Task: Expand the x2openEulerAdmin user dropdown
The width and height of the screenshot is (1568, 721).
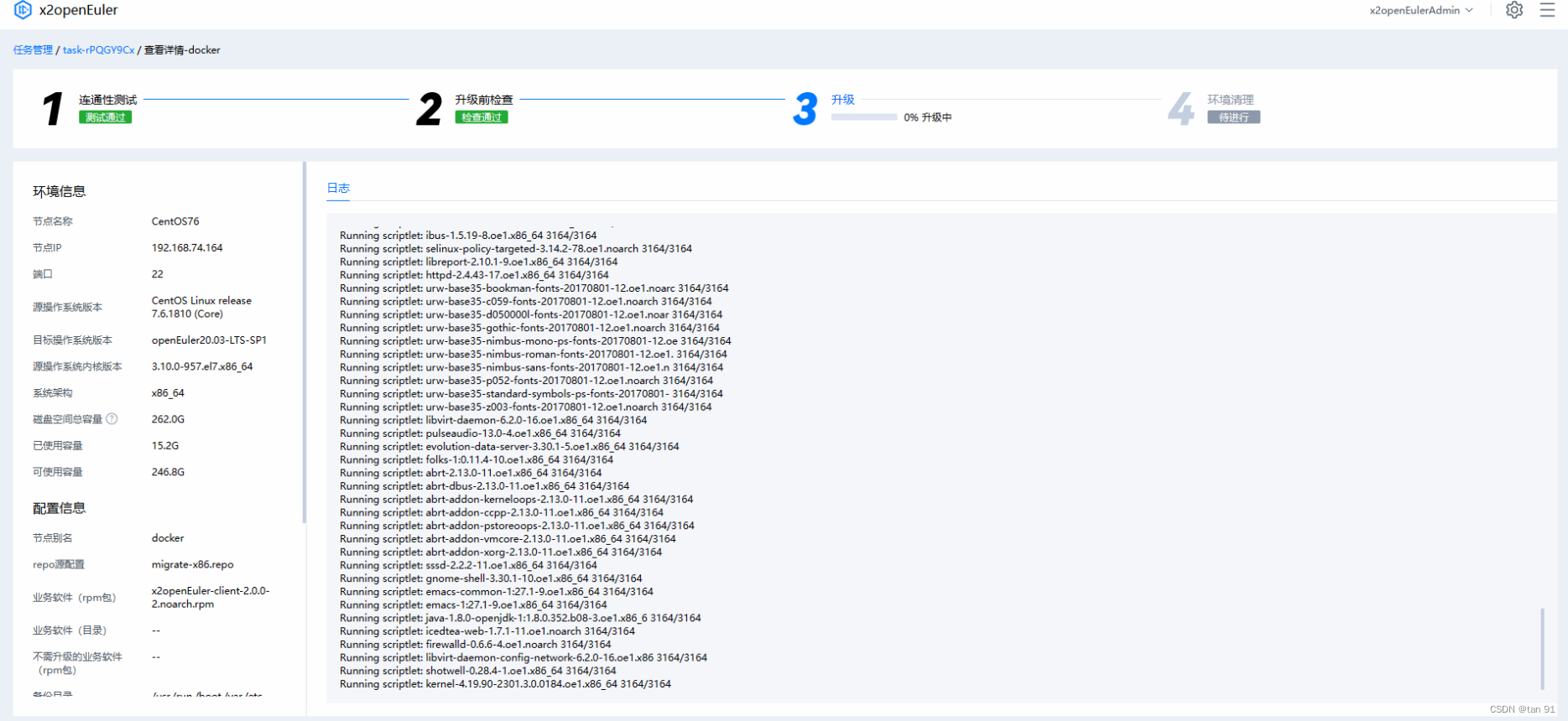Action: point(1421,10)
